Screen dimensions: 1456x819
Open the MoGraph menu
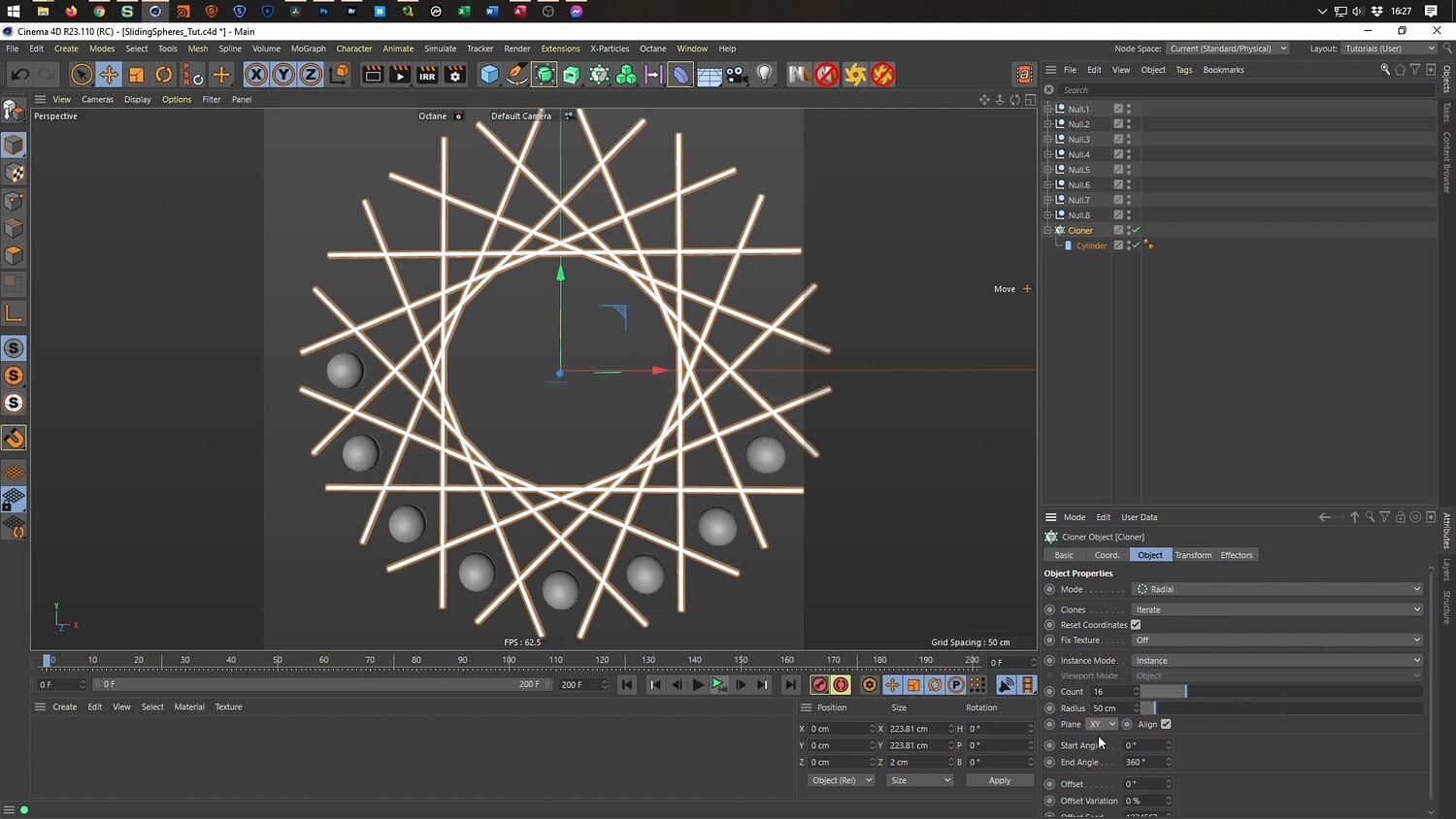click(309, 49)
